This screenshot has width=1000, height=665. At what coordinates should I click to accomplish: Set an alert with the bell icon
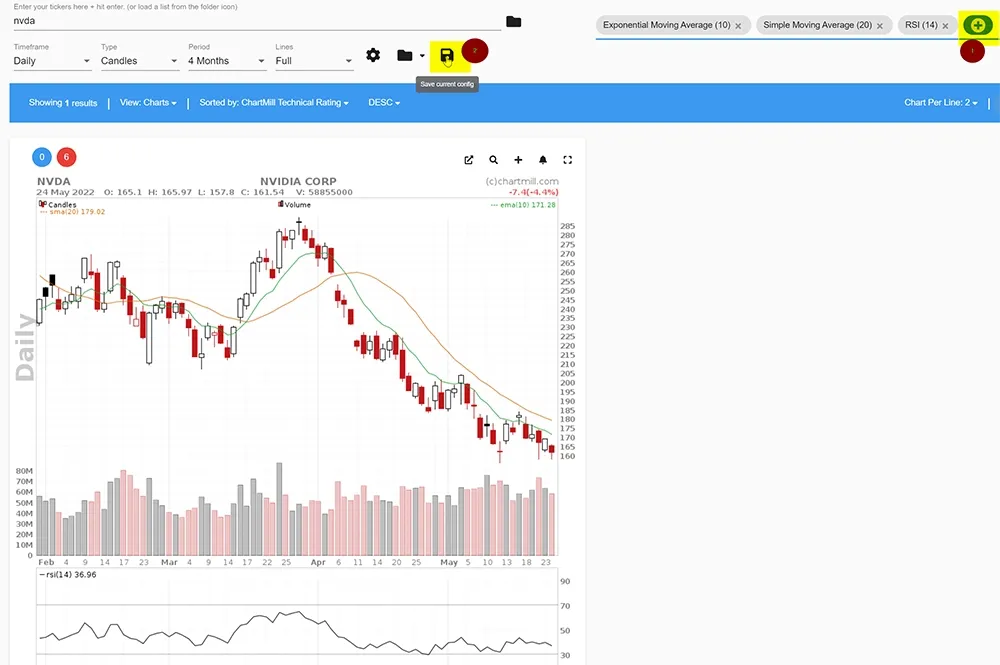tap(543, 160)
